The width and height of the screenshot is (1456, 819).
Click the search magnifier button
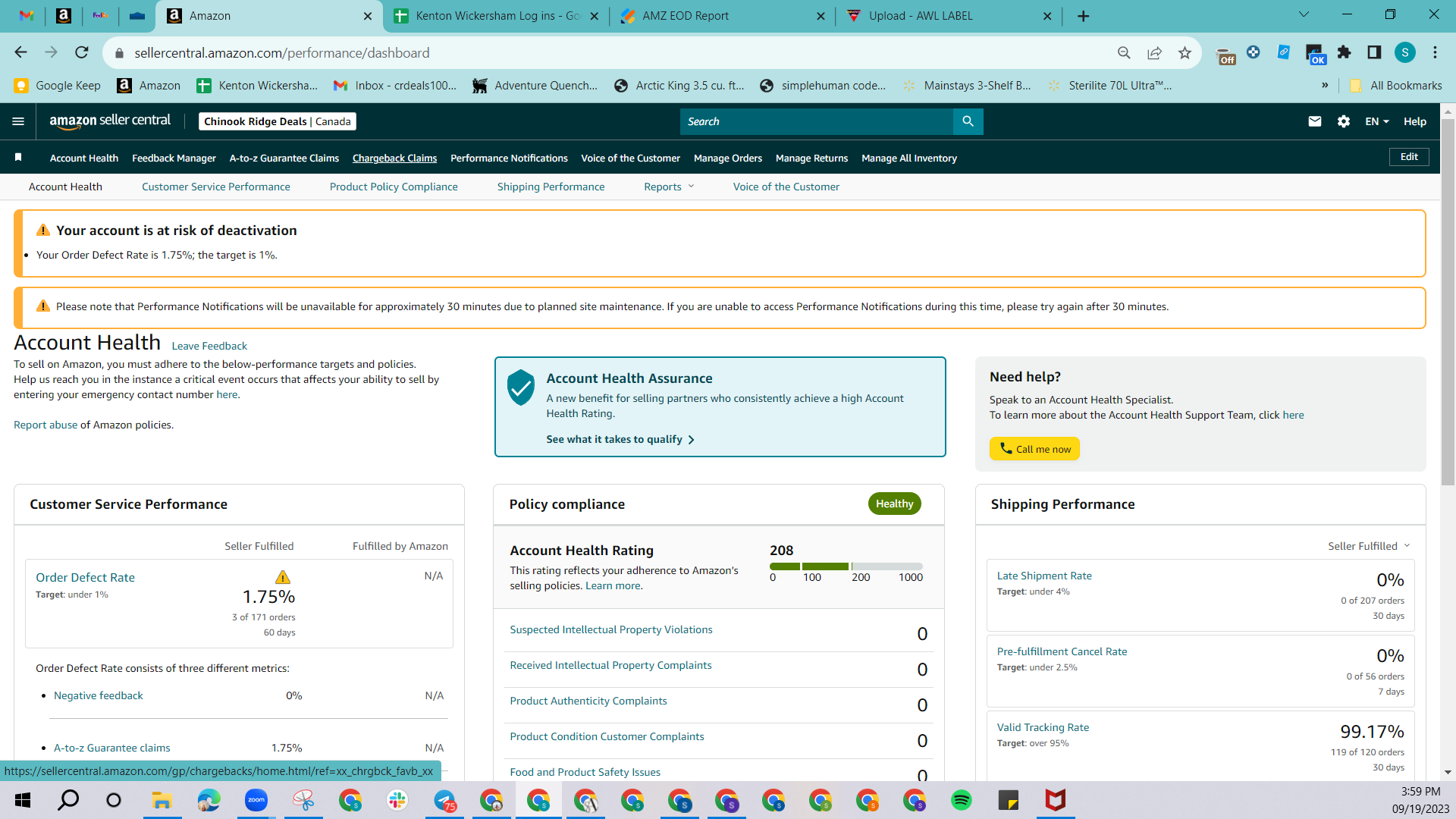tap(968, 121)
